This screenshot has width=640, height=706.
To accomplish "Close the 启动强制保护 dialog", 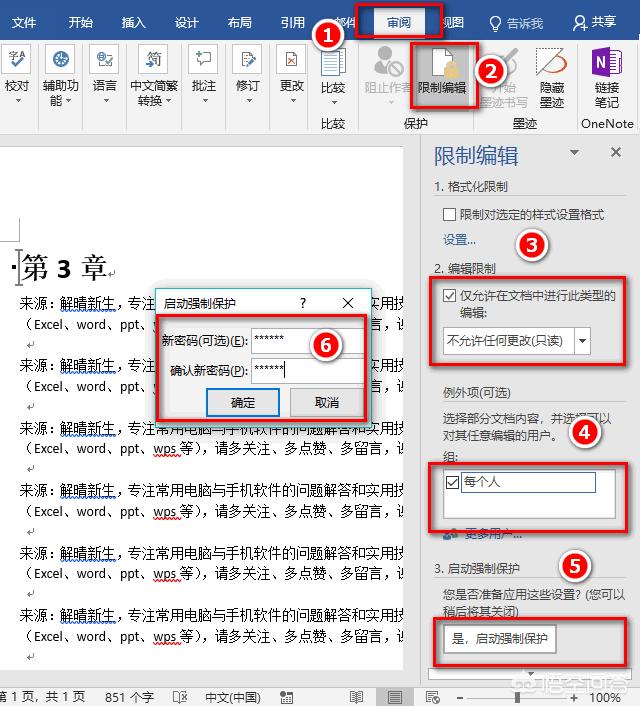I will (x=348, y=303).
